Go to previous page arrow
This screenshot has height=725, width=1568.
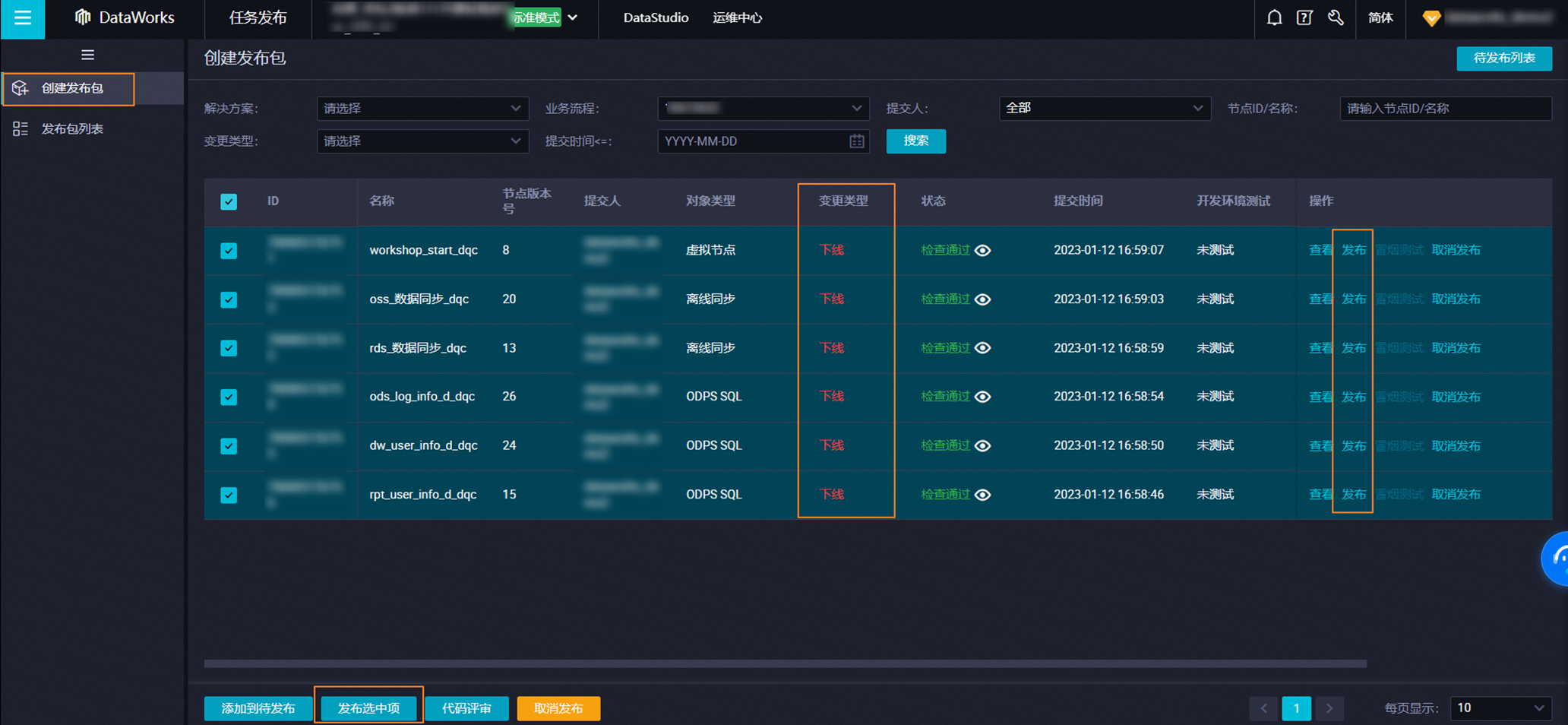coord(1264,708)
